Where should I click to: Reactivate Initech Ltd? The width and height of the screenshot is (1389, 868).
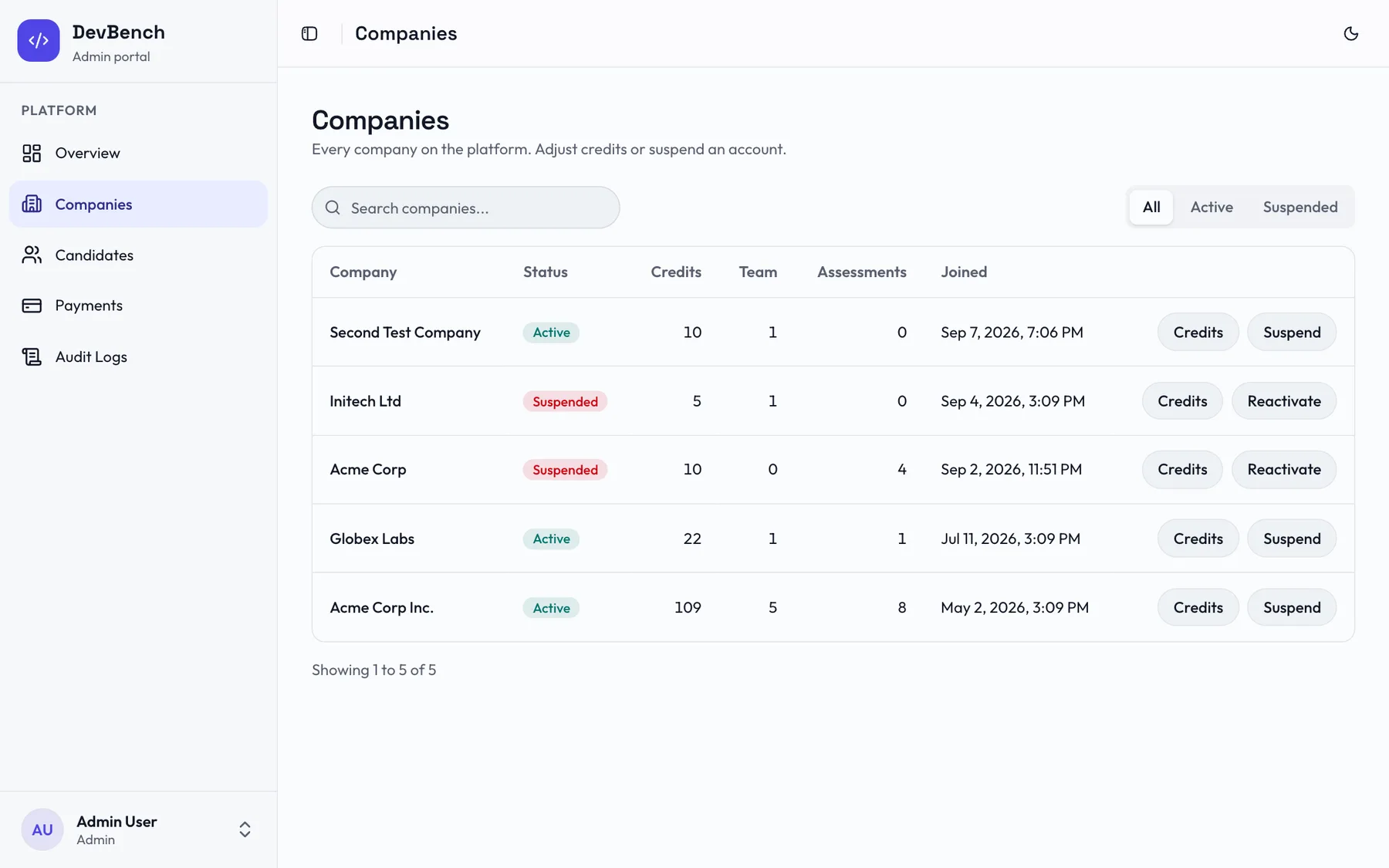[1284, 401]
